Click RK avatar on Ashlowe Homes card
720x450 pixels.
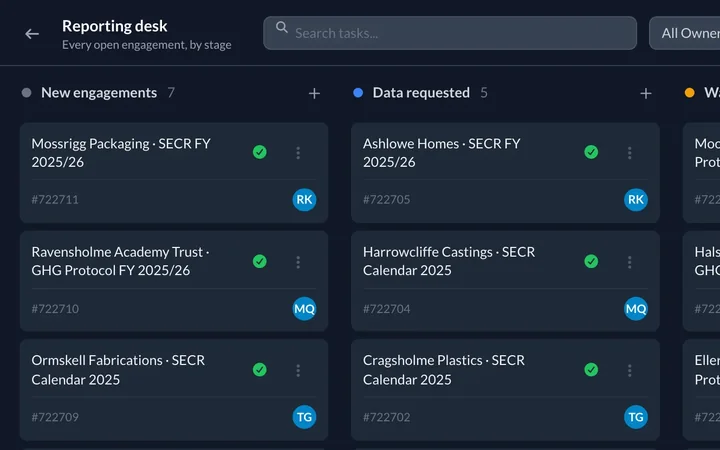click(x=636, y=200)
